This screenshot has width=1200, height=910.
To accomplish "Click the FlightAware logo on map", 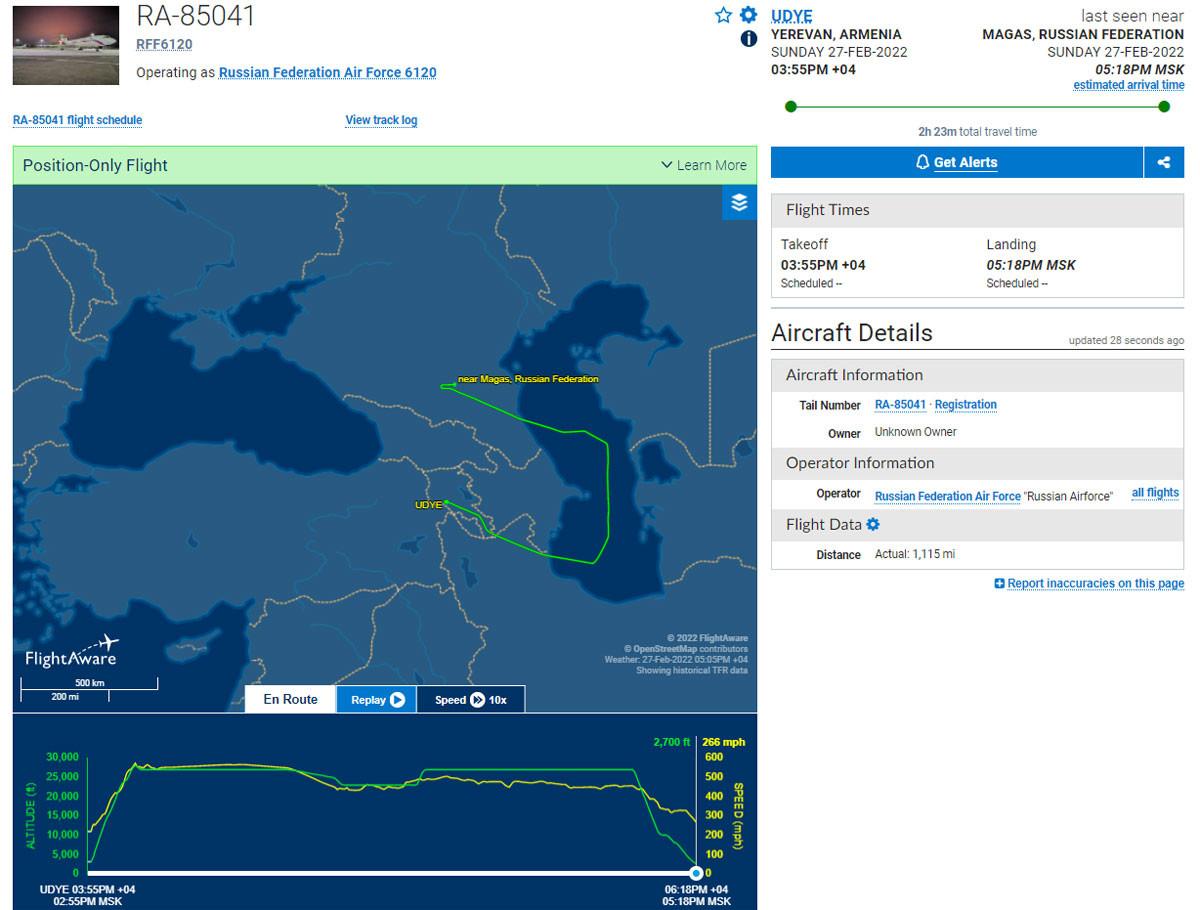I will pos(71,651).
